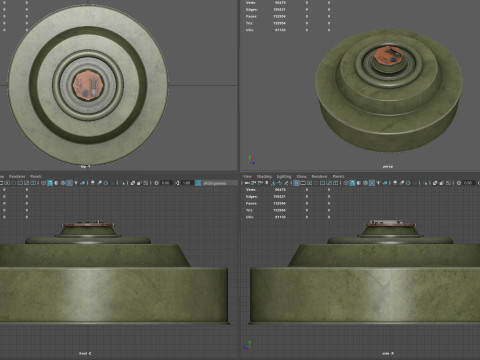Toggle motion blur in front view toolbar
The height and width of the screenshot is (360, 480).
tap(99, 183)
